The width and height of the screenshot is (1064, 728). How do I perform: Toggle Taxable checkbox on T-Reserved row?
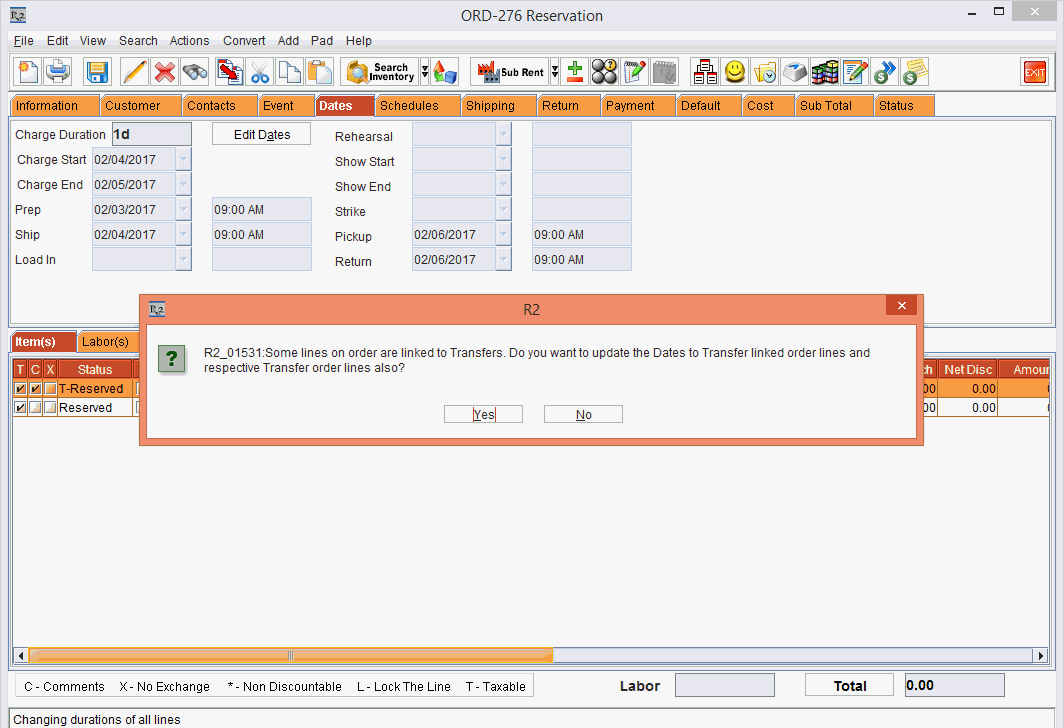point(20,389)
